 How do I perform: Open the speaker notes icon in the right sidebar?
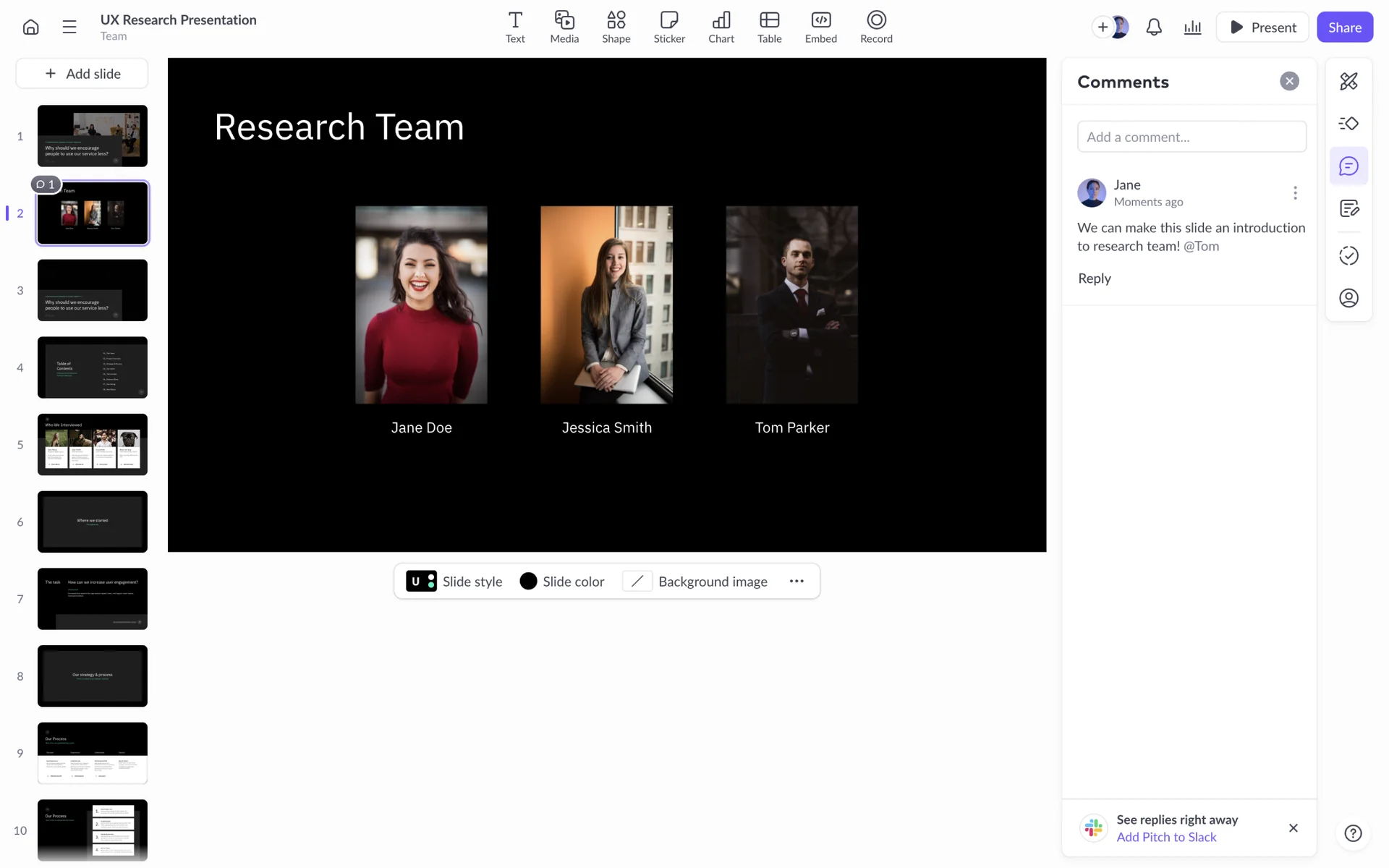pyautogui.click(x=1348, y=209)
